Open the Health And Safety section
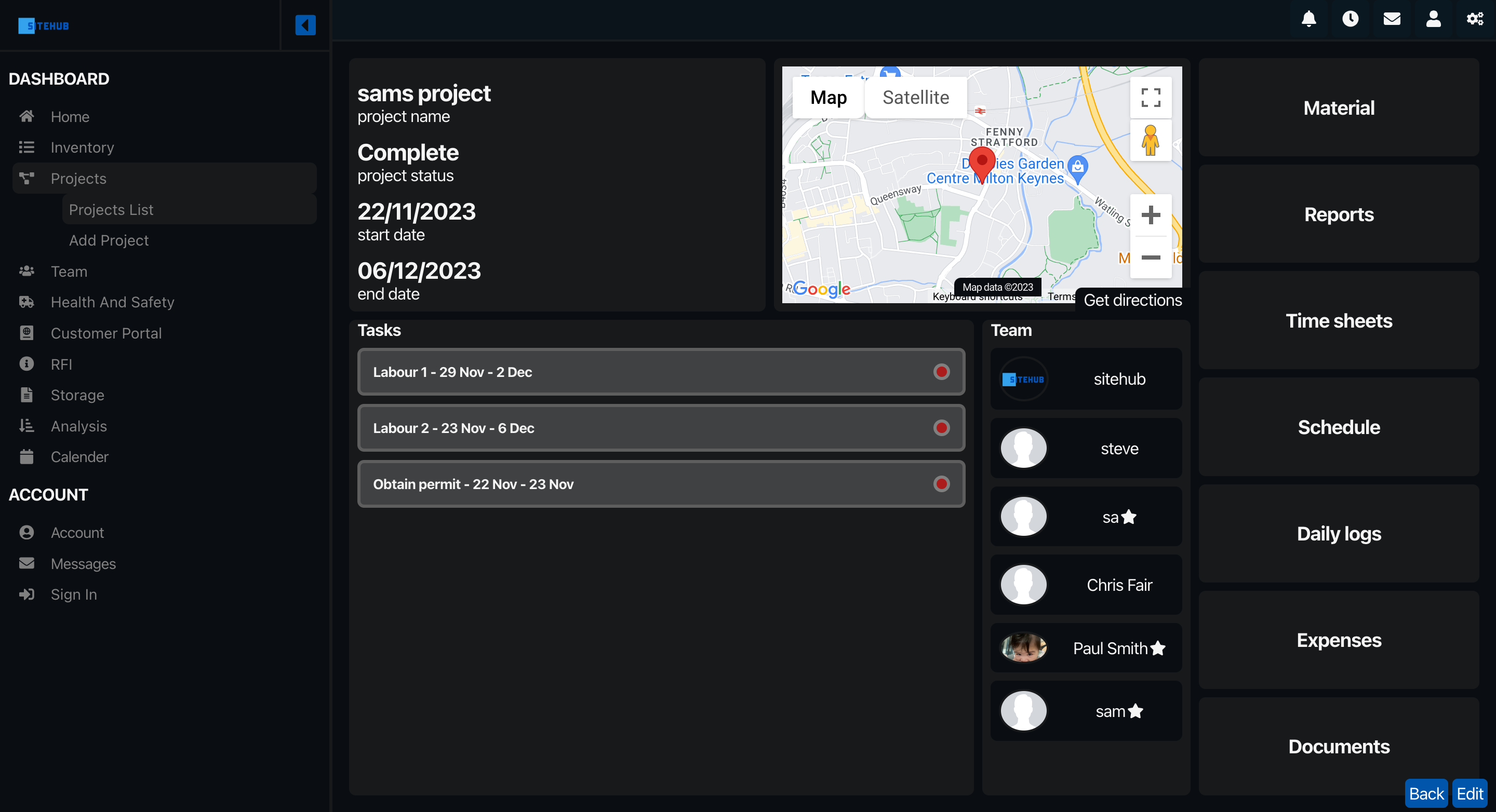 tap(112, 301)
